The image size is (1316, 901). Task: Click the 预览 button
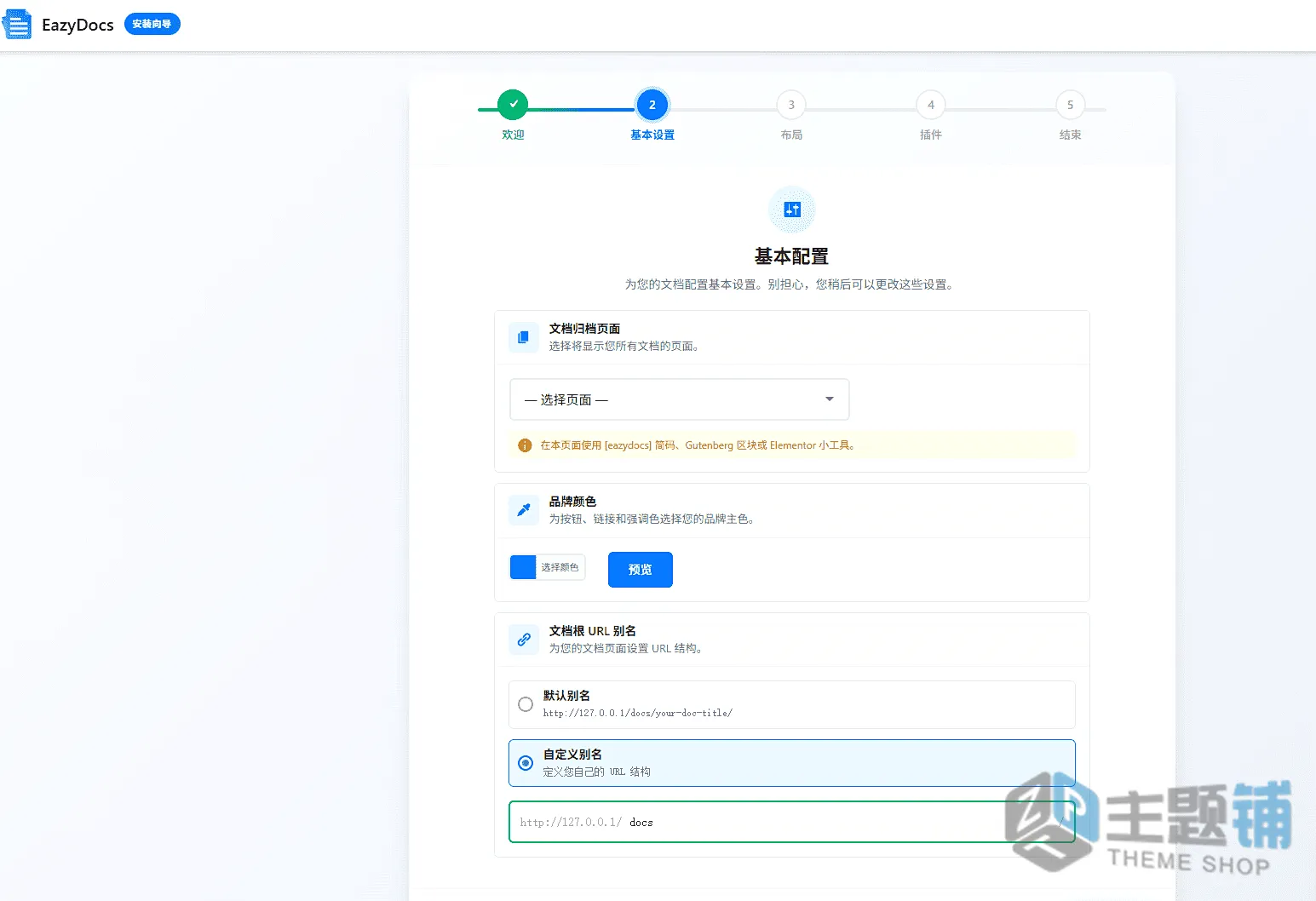pyautogui.click(x=641, y=570)
